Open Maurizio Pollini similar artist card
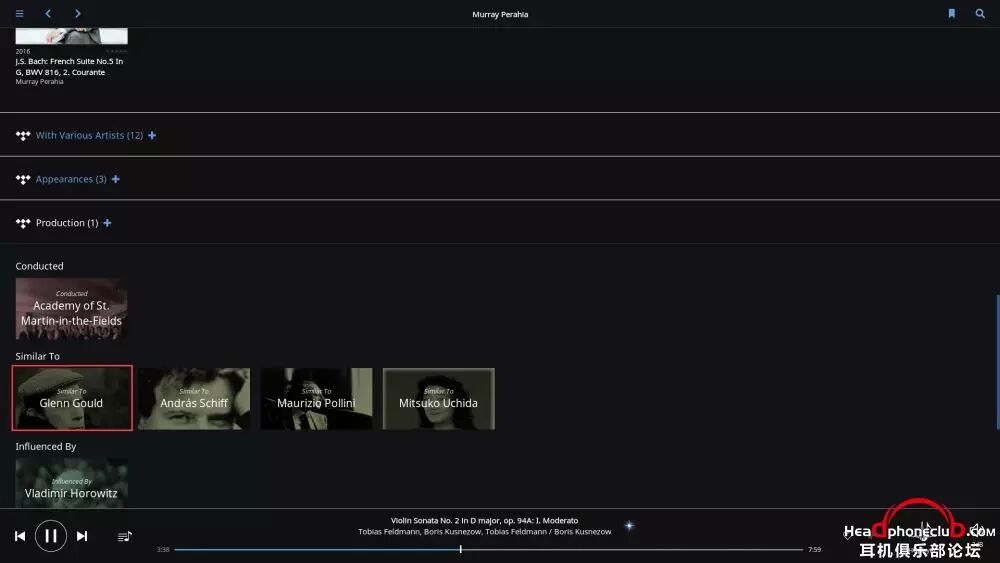Screen dimensions: 1000x563 tap(316, 398)
